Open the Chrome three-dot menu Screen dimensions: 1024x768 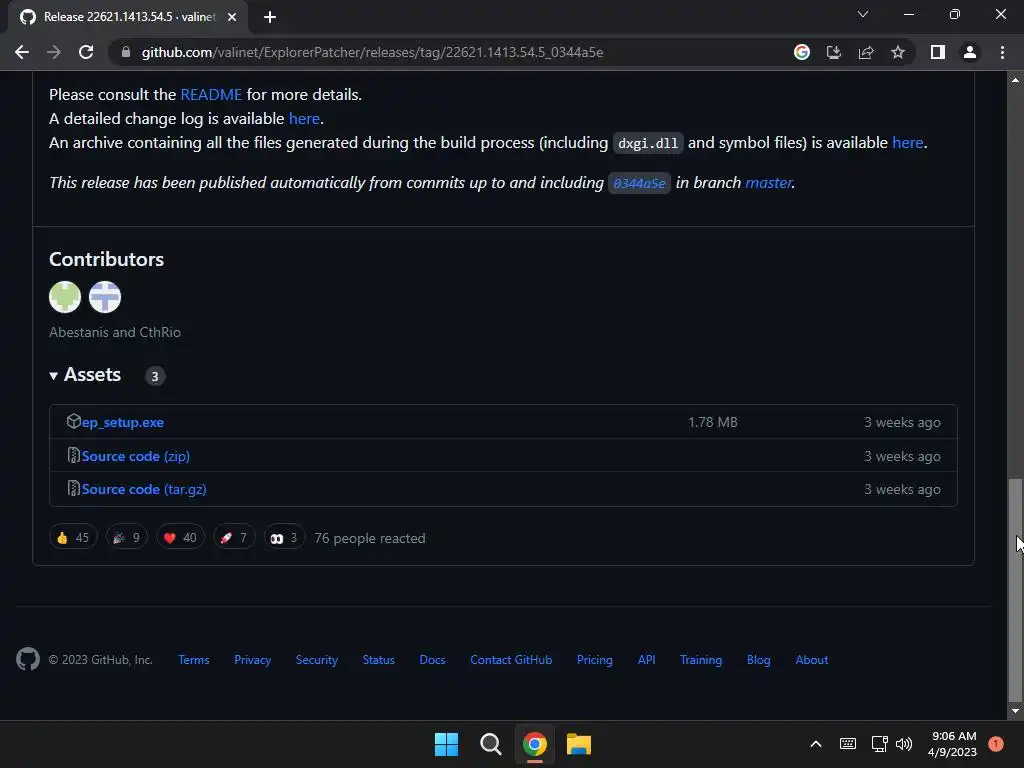1002,52
